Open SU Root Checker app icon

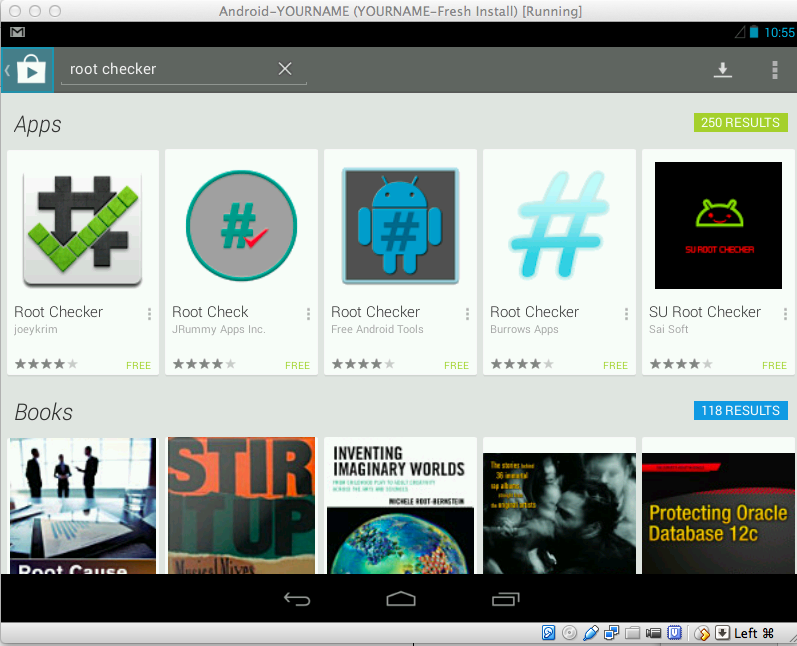(x=718, y=225)
